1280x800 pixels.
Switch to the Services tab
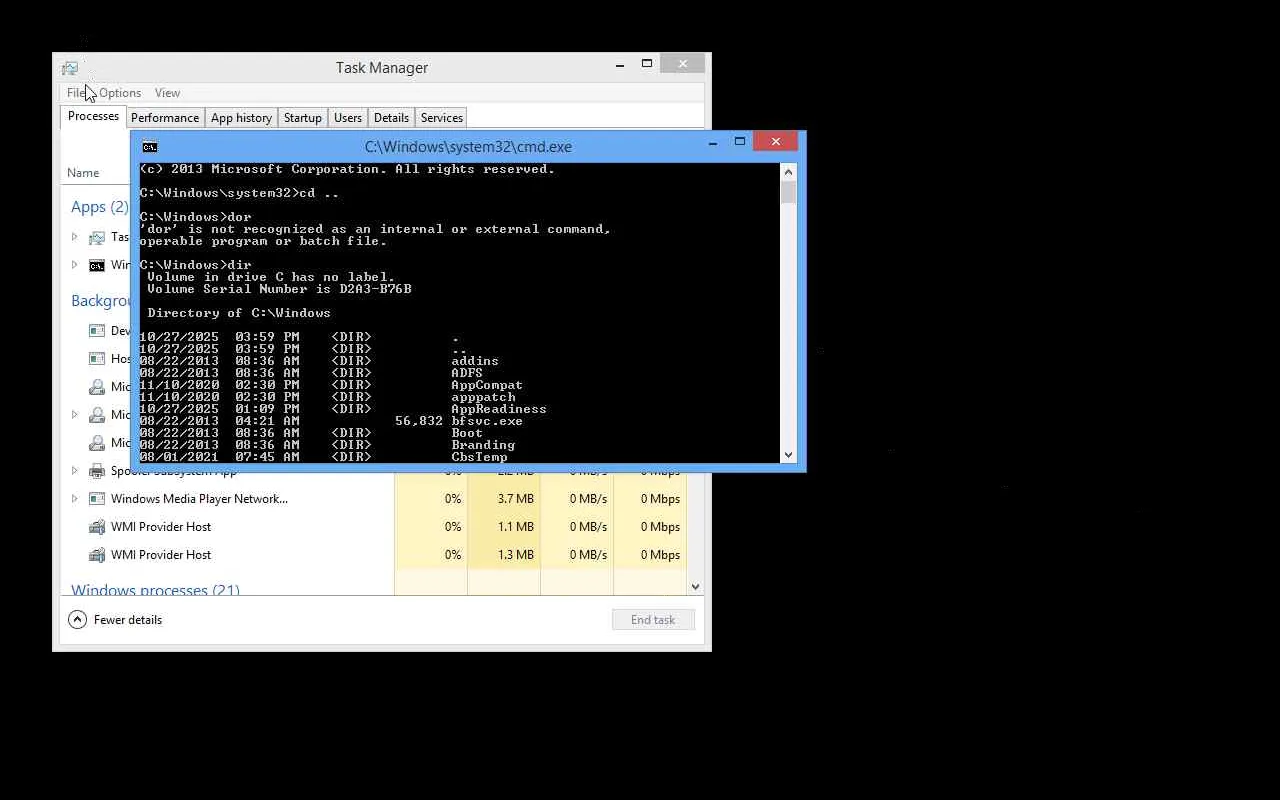[442, 118]
